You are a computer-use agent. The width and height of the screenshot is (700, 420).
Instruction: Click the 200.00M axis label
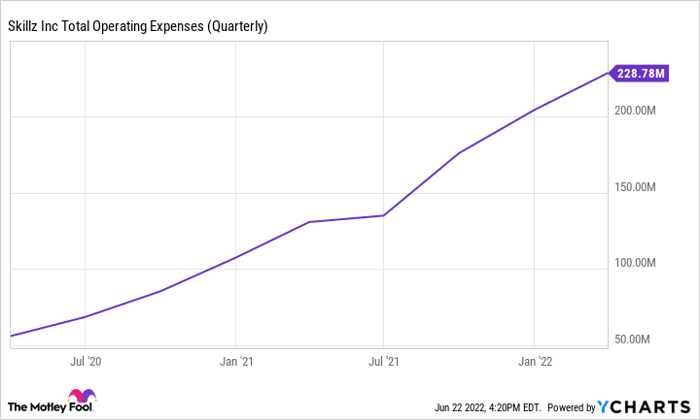coord(635,110)
